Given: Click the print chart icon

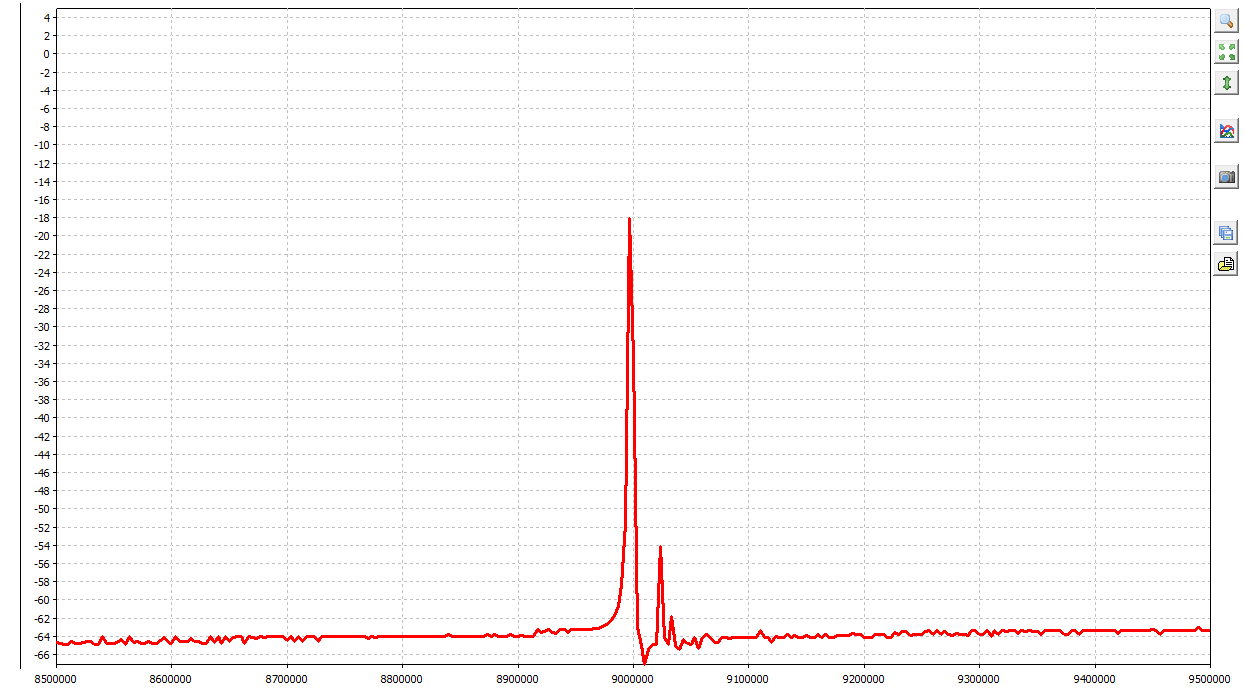Looking at the screenshot, I should coord(1226,264).
